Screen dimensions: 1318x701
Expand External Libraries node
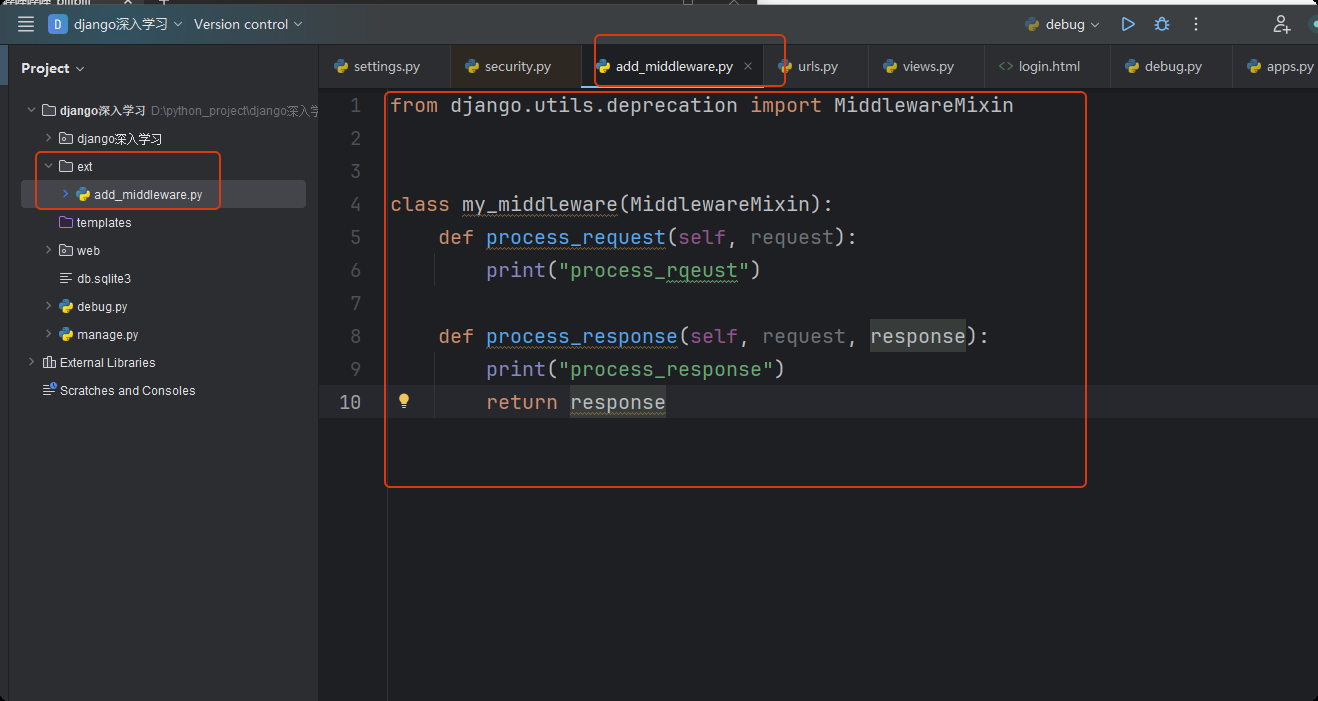pyautogui.click(x=31, y=362)
